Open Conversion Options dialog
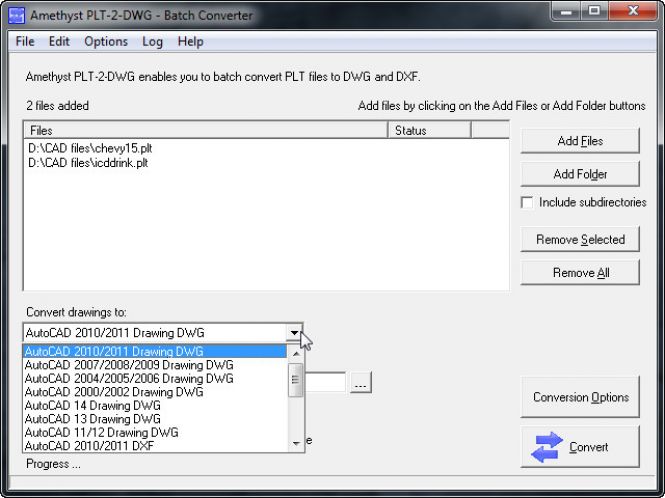The image size is (665, 498). pyautogui.click(x=580, y=397)
